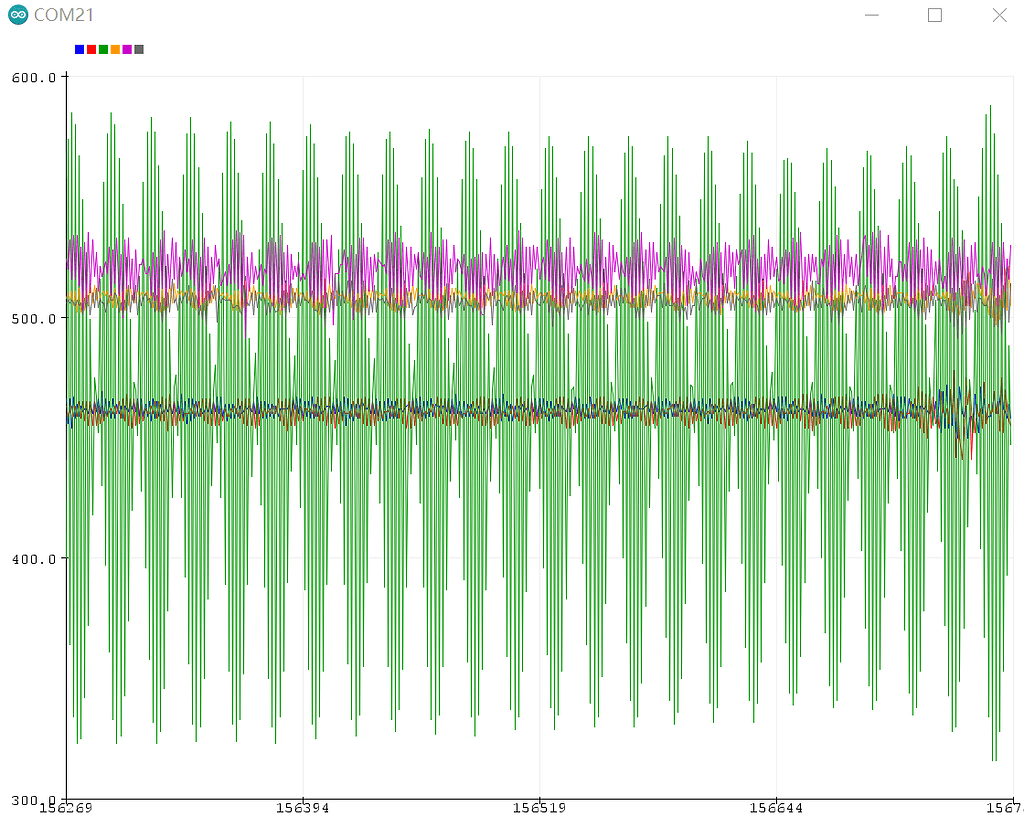Select the gray channel legend square
The height and width of the screenshot is (827, 1024).
coord(139,49)
